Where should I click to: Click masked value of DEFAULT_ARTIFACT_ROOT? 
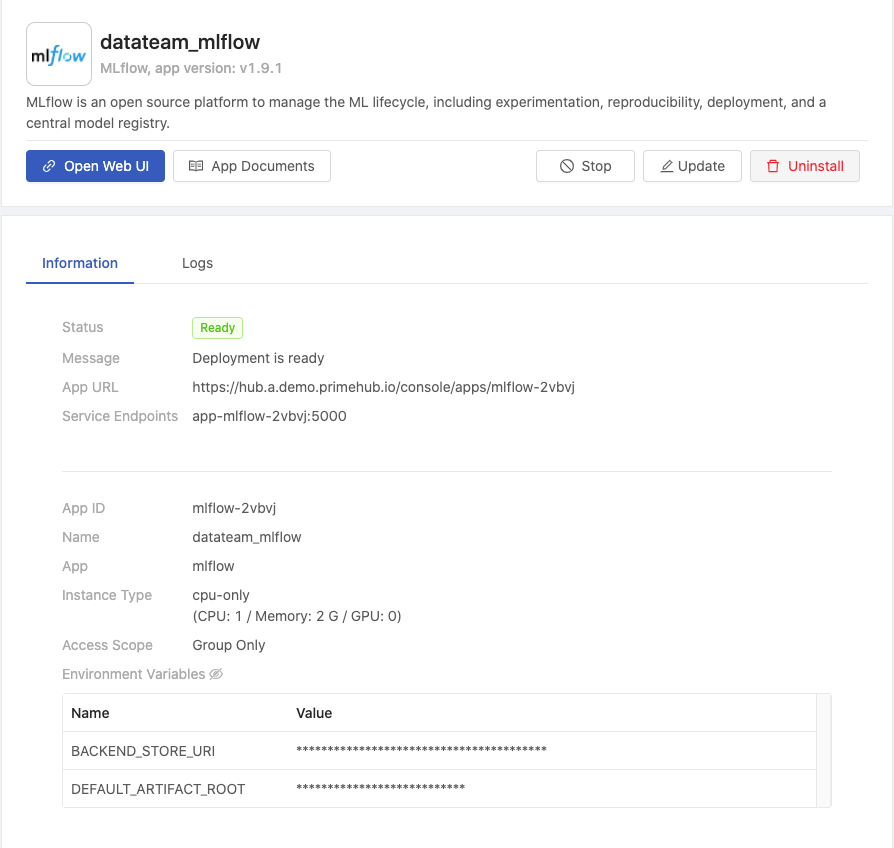[x=380, y=788]
